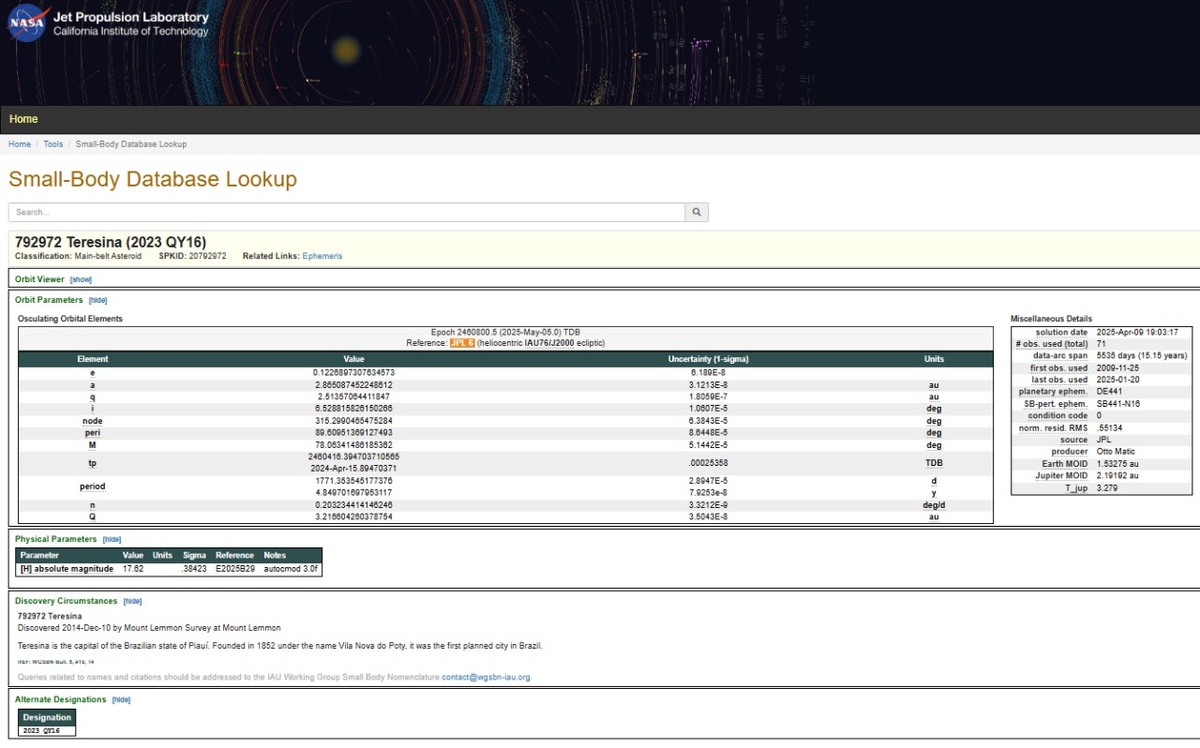This screenshot has height=748, width=1200.
Task: Click the magnifying glass search button
Action: tap(696, 212)
